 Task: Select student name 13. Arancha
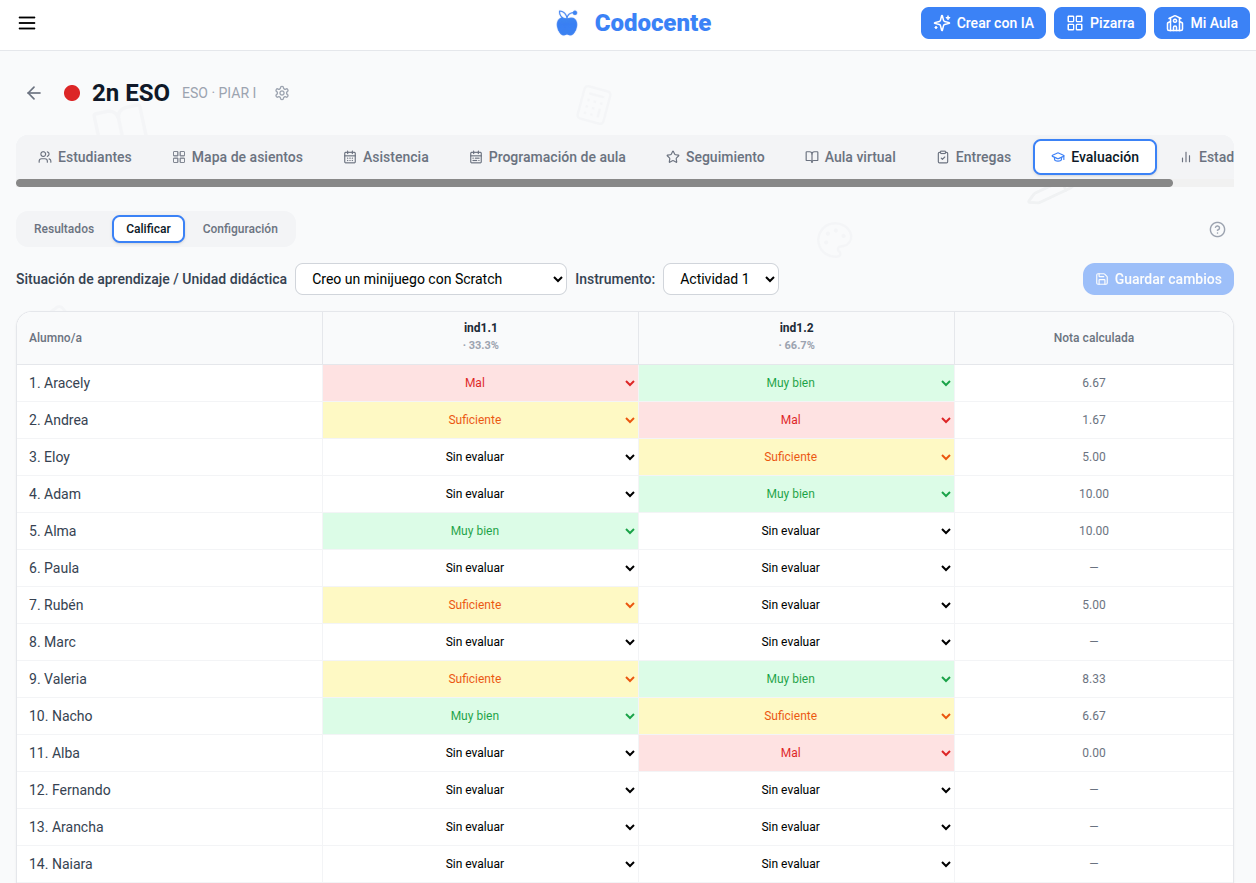pos(66,827)
